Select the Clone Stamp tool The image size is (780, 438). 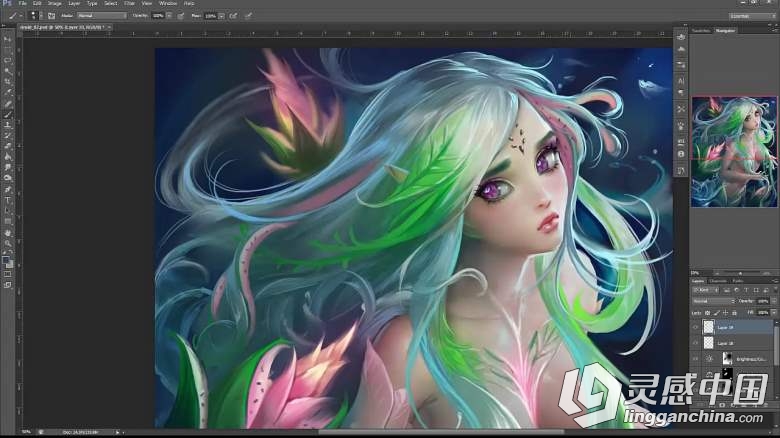pyautogui.click(x=7, y=125)
